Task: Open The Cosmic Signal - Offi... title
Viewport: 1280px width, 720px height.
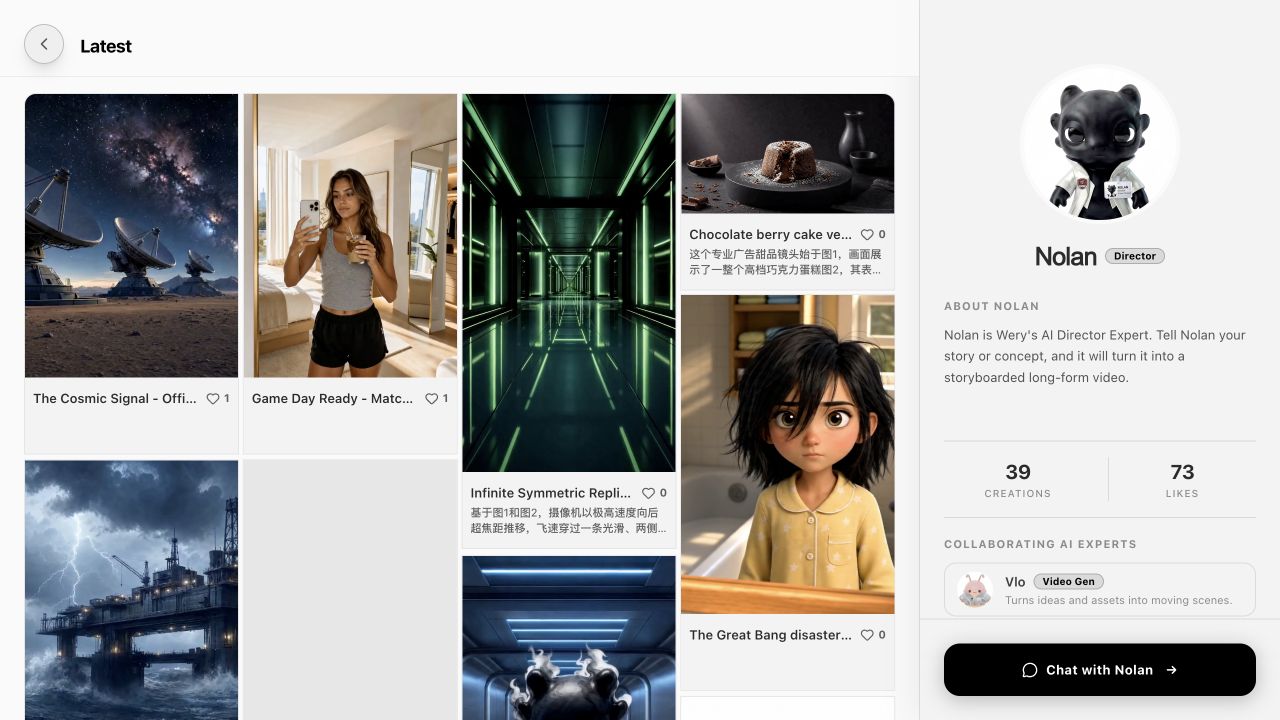Action: pos(115,399)
